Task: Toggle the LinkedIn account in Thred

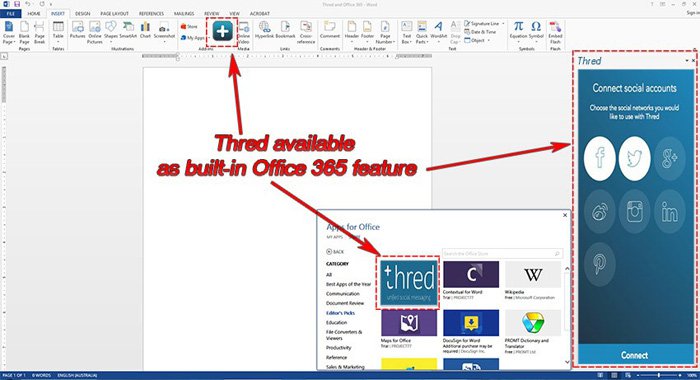Action: click(669, 212)
